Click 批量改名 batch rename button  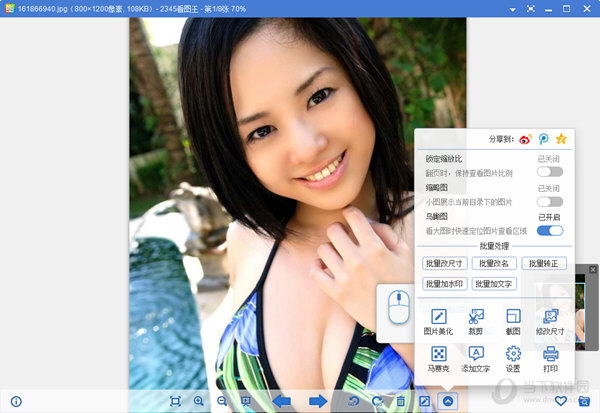tap(494, 264)
